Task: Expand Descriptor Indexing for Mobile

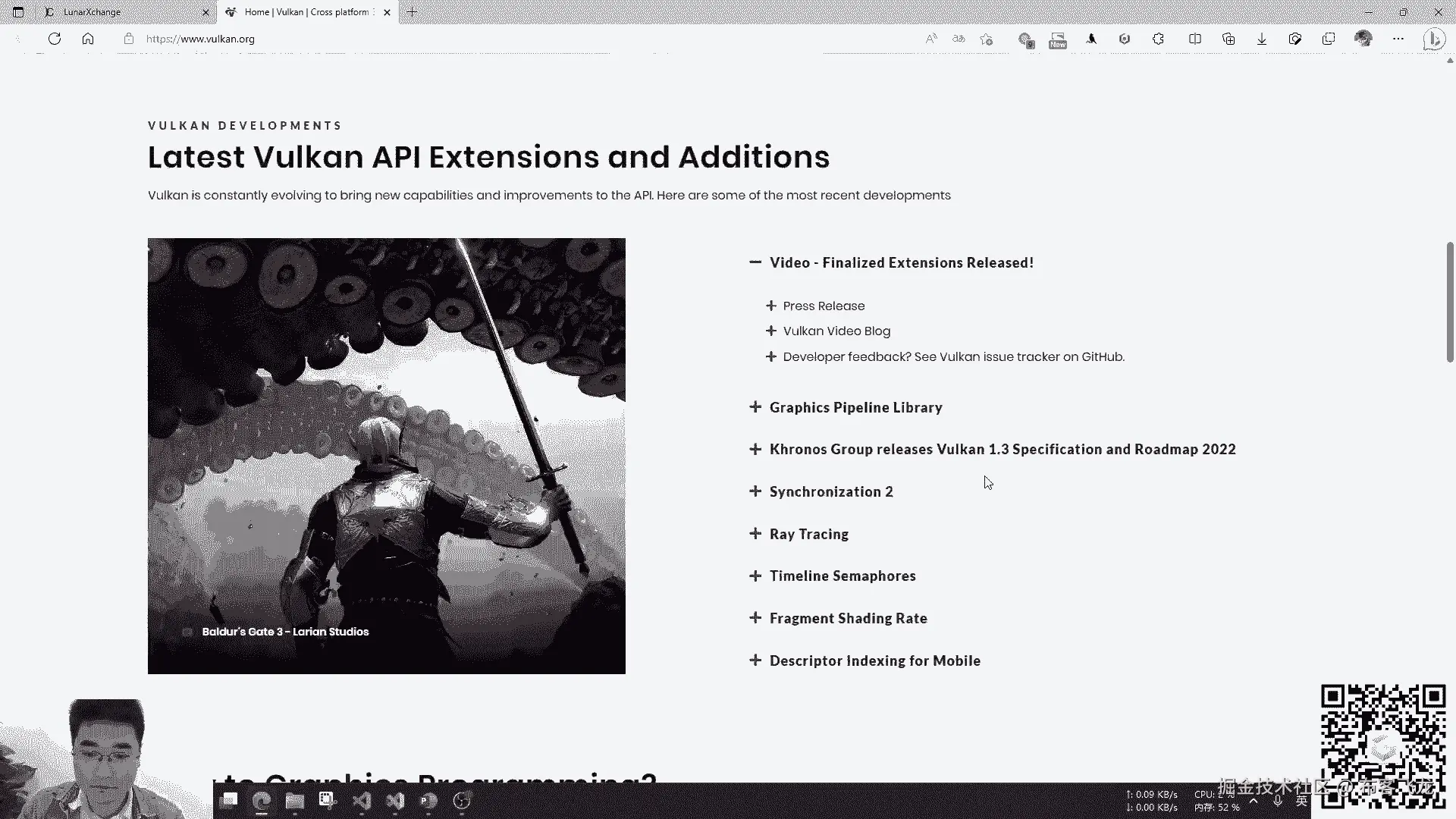Action: point(874,661)
